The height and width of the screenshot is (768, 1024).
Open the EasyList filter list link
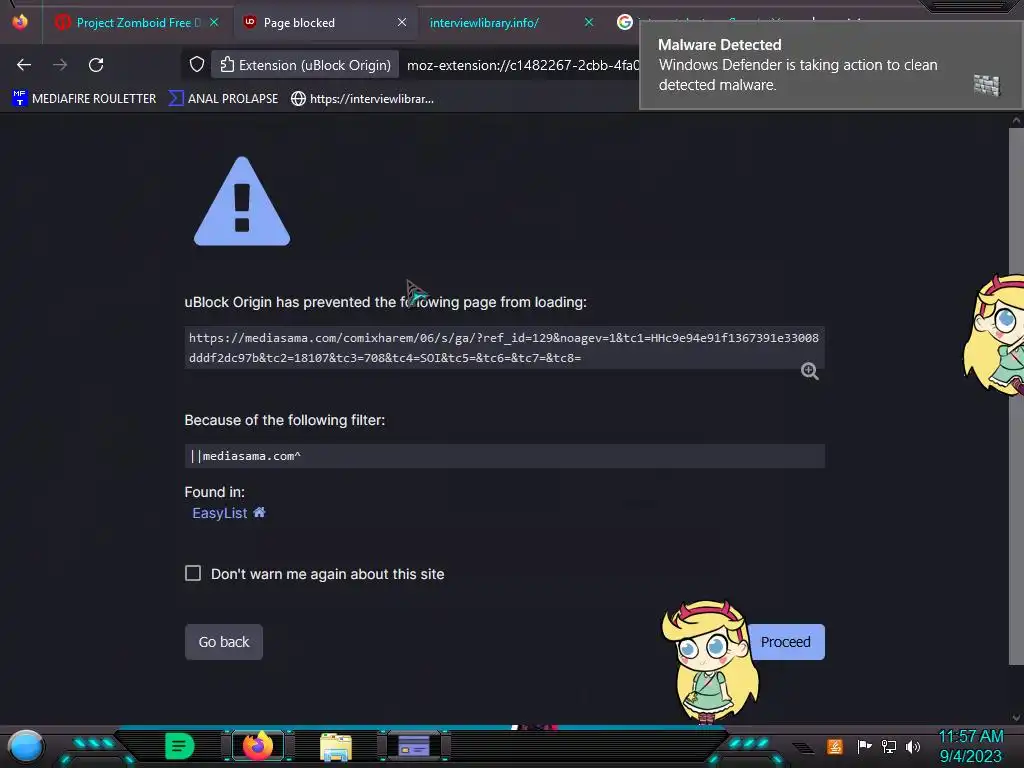pos(219,513)
